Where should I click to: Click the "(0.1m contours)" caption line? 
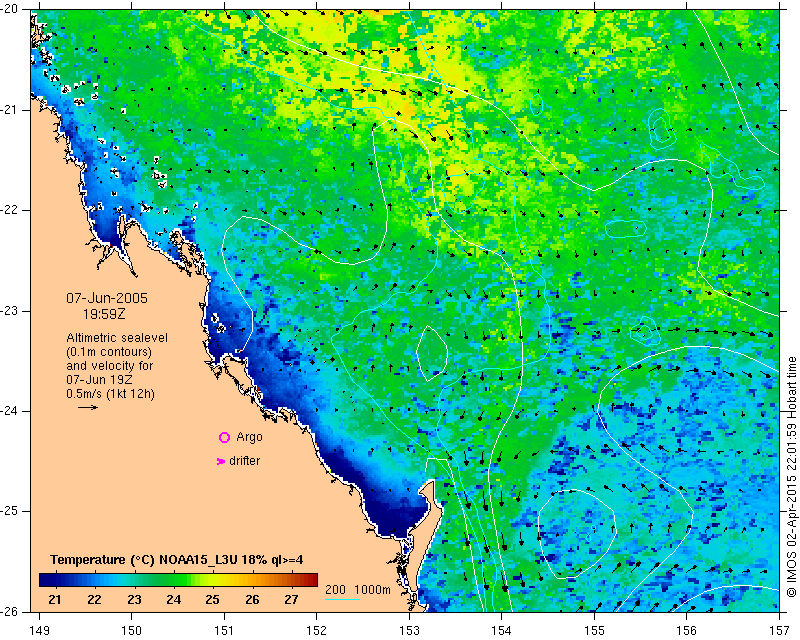coord(109,352)
